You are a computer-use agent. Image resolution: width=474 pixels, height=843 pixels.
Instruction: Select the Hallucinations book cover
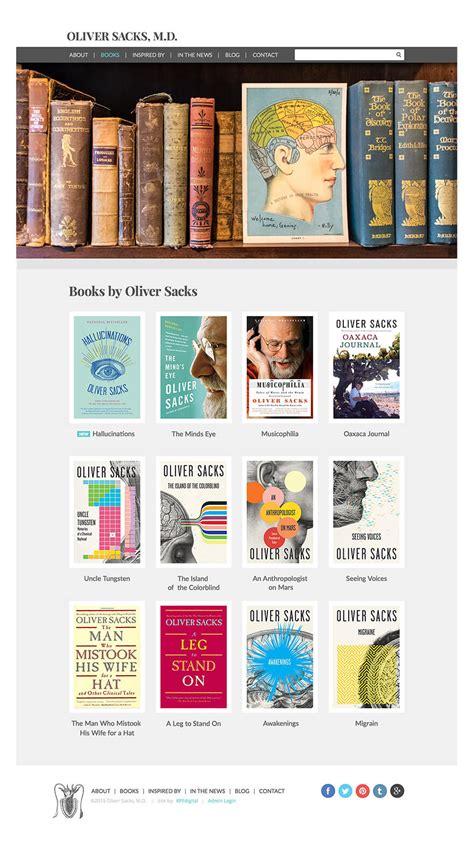107,367
